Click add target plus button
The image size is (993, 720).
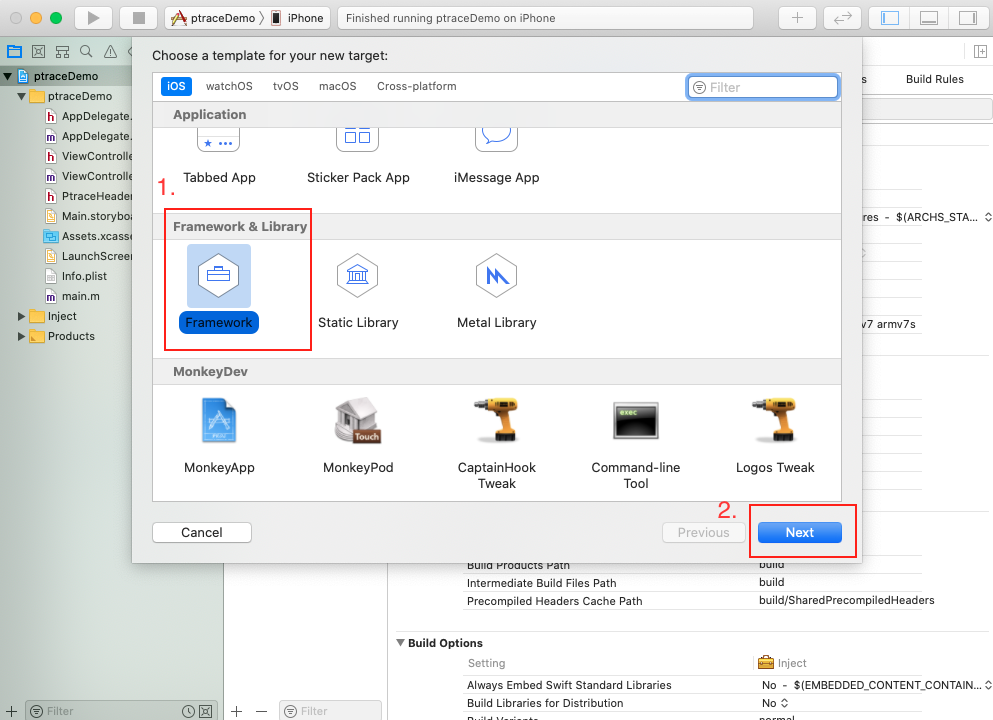pos(236,711)
